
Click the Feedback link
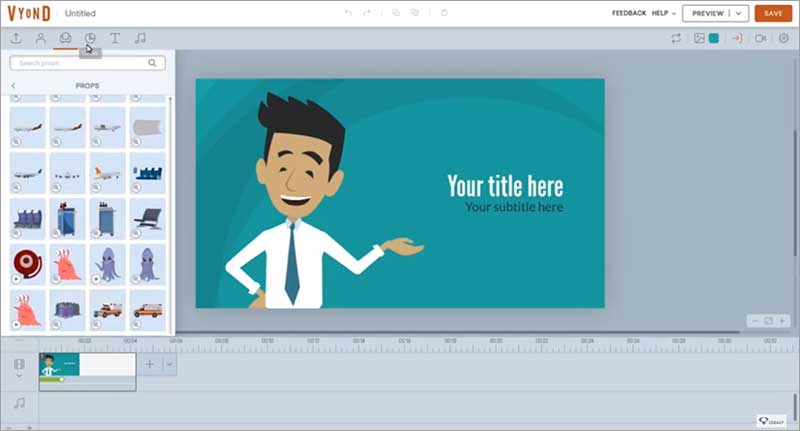point(628,13)
